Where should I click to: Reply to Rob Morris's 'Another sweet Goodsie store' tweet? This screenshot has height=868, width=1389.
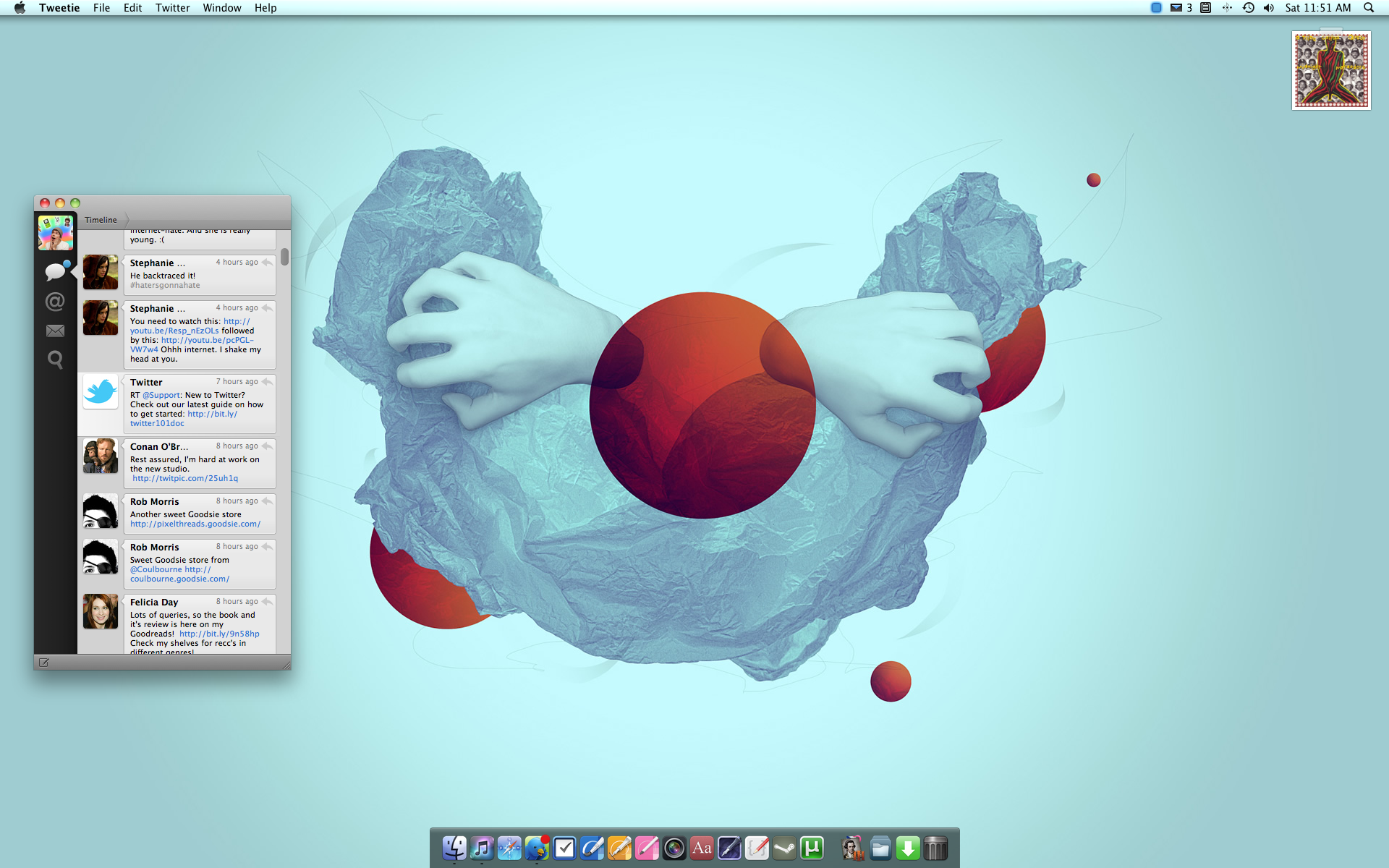click(268, 501)
